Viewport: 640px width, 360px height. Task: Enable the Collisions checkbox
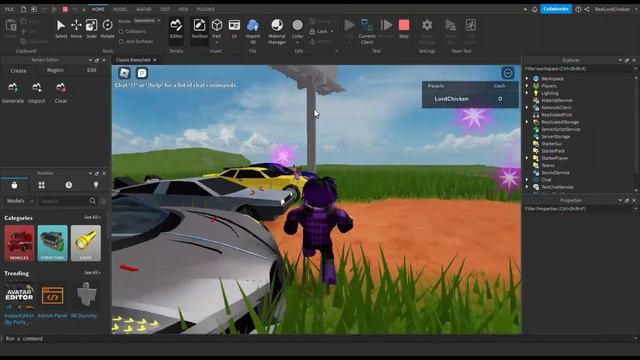coord(121,31)
